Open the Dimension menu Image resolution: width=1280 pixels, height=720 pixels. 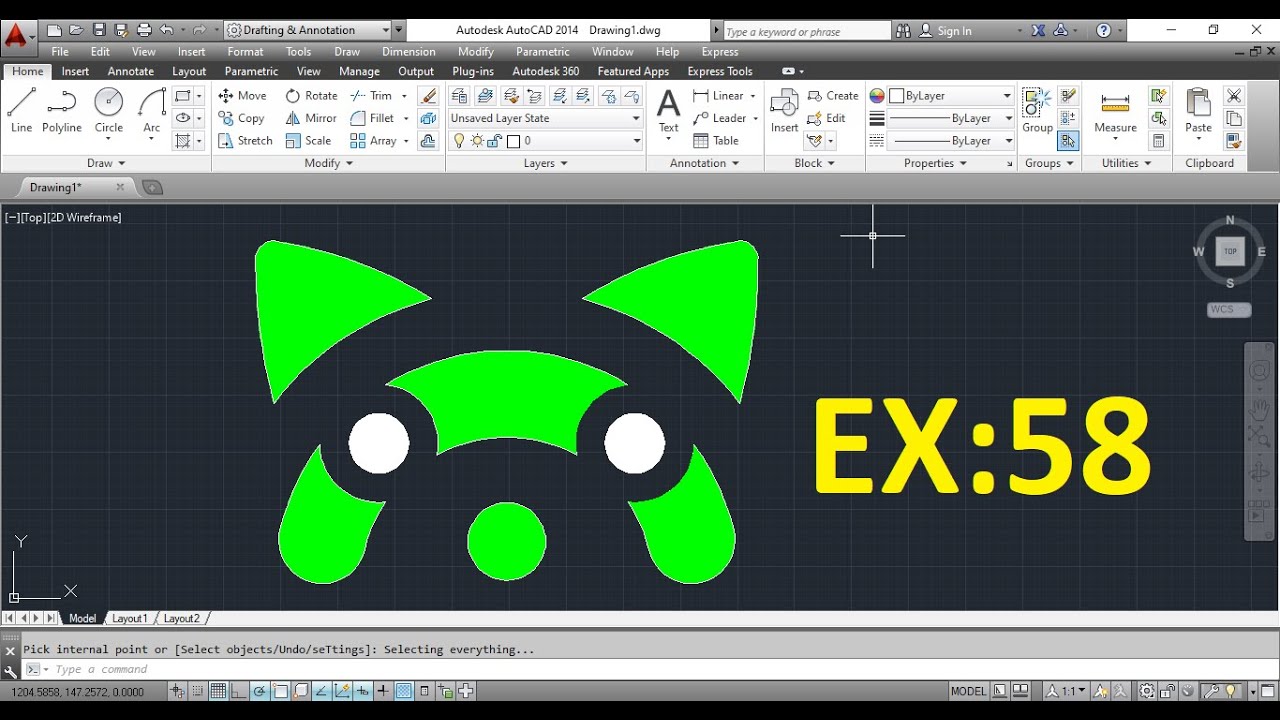(408, 52)
